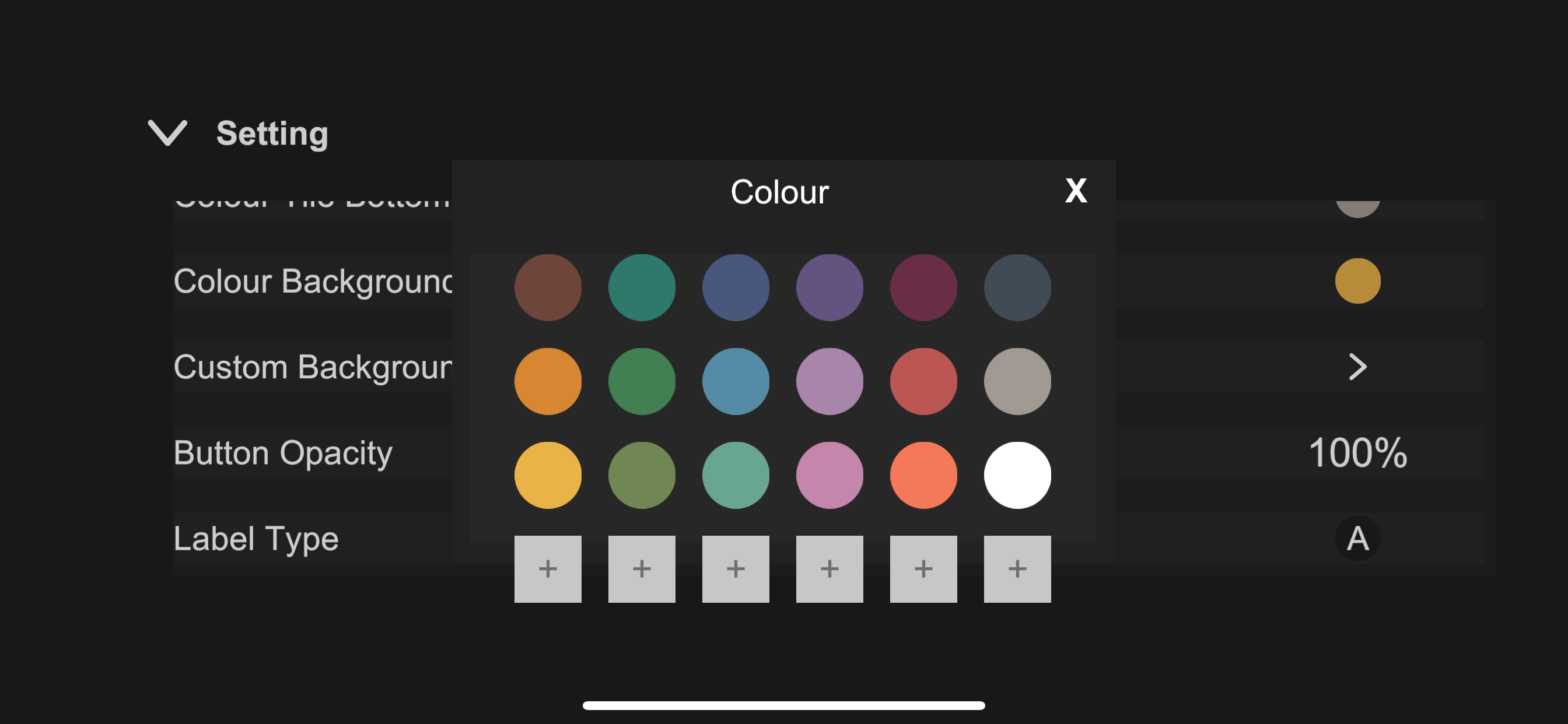Screen dimensions: 1568x724
Task: Pick the teal green swatch in top row
Action: [x=642, y=287]
